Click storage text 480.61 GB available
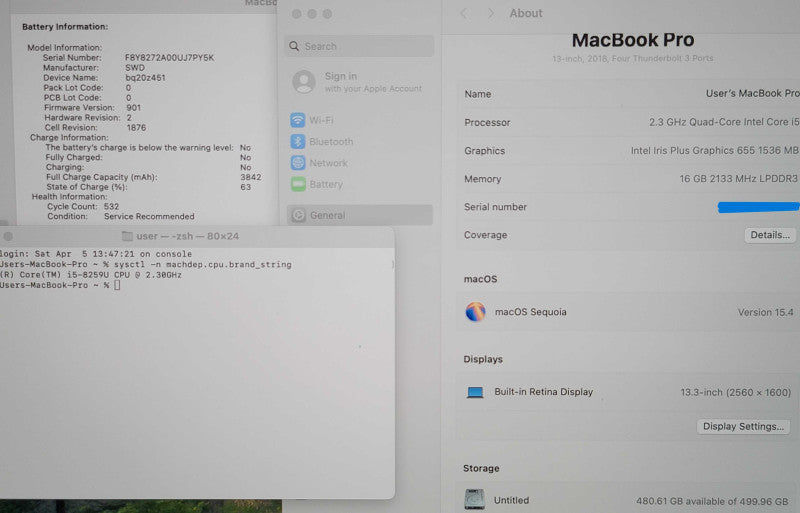This screenshot has width=800, height=513. click(x=712, y=501)
